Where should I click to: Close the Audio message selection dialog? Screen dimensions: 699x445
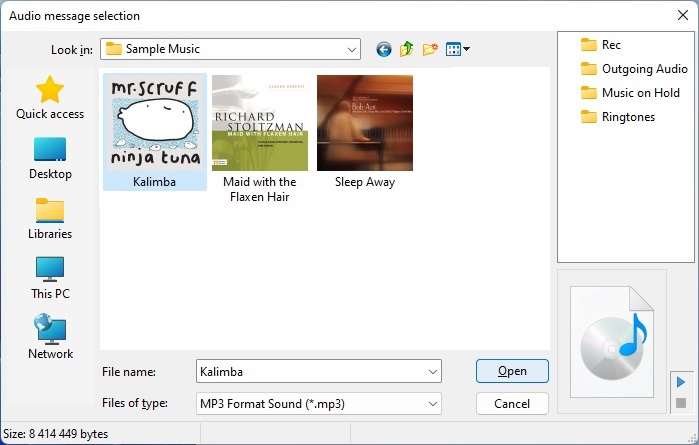tap(683, 15)
